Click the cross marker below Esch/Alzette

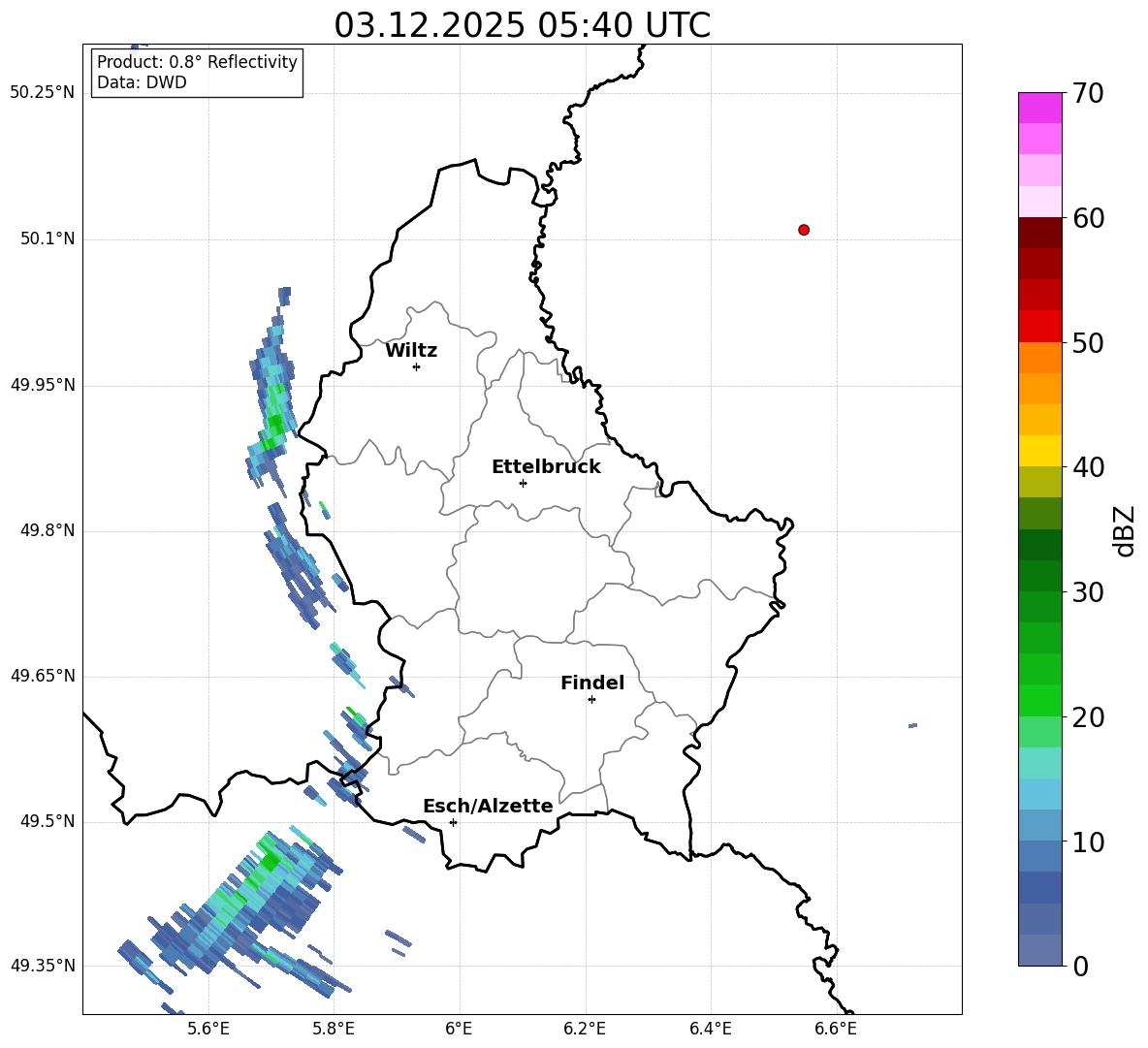[453, 822]
